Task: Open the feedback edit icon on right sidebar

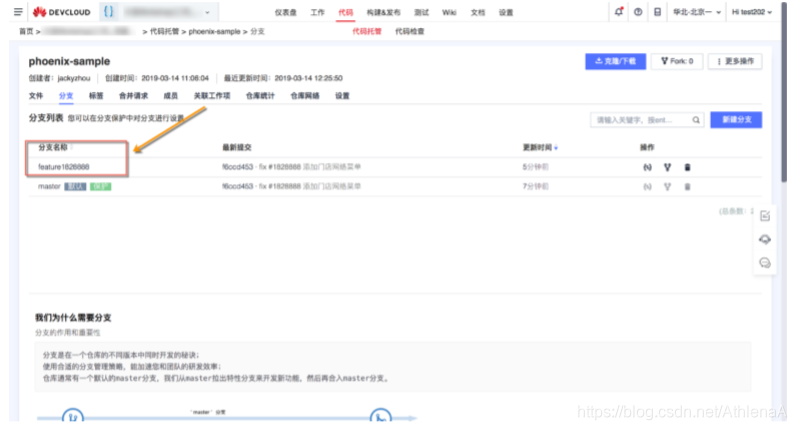Action: (765, 216)
